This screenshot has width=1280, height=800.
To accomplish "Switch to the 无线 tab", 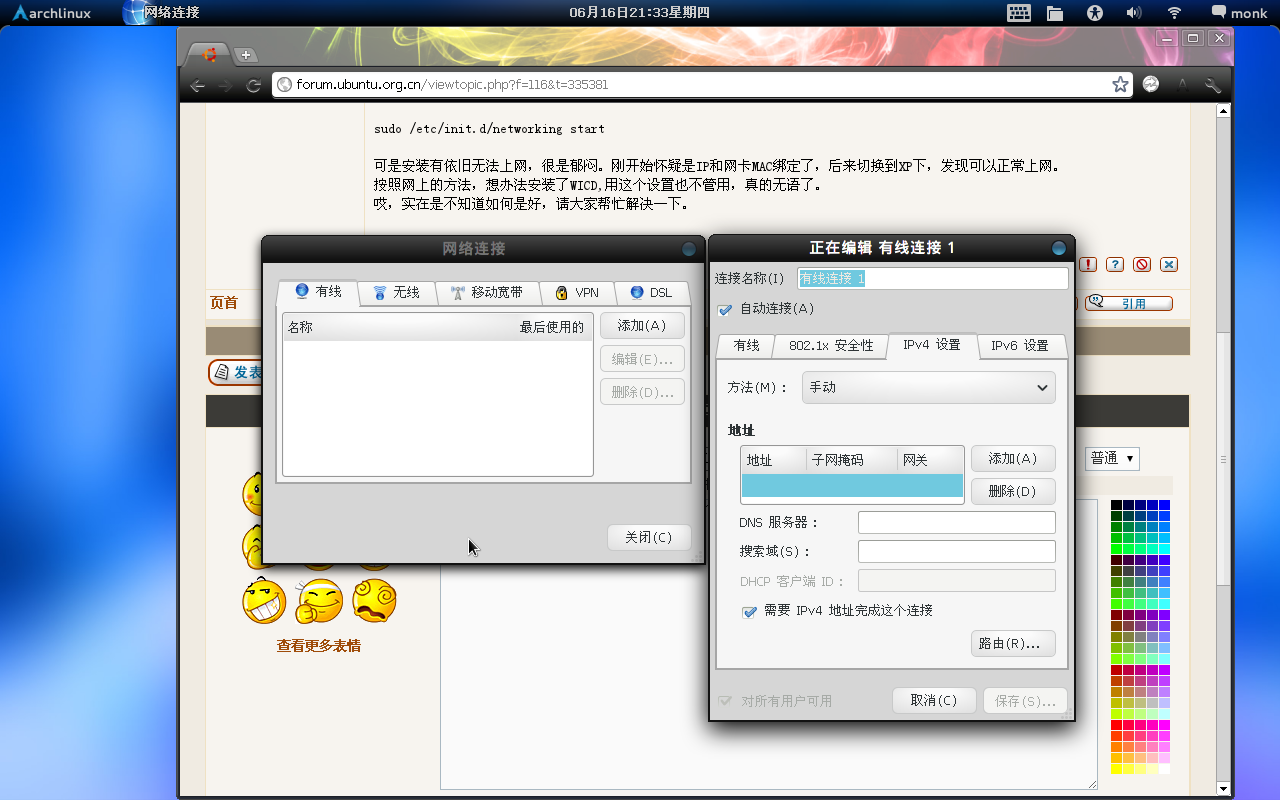I will click(396, 292).
